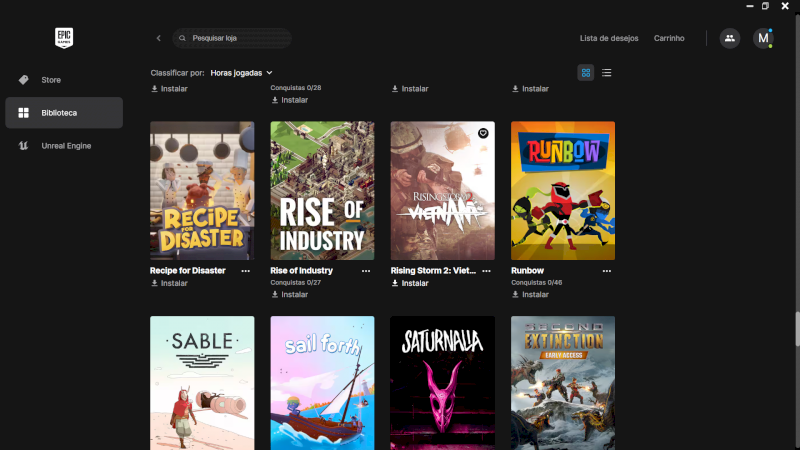Switch to list view layout
The width and height of the screenshot is (800, 450).
point(606,73)
